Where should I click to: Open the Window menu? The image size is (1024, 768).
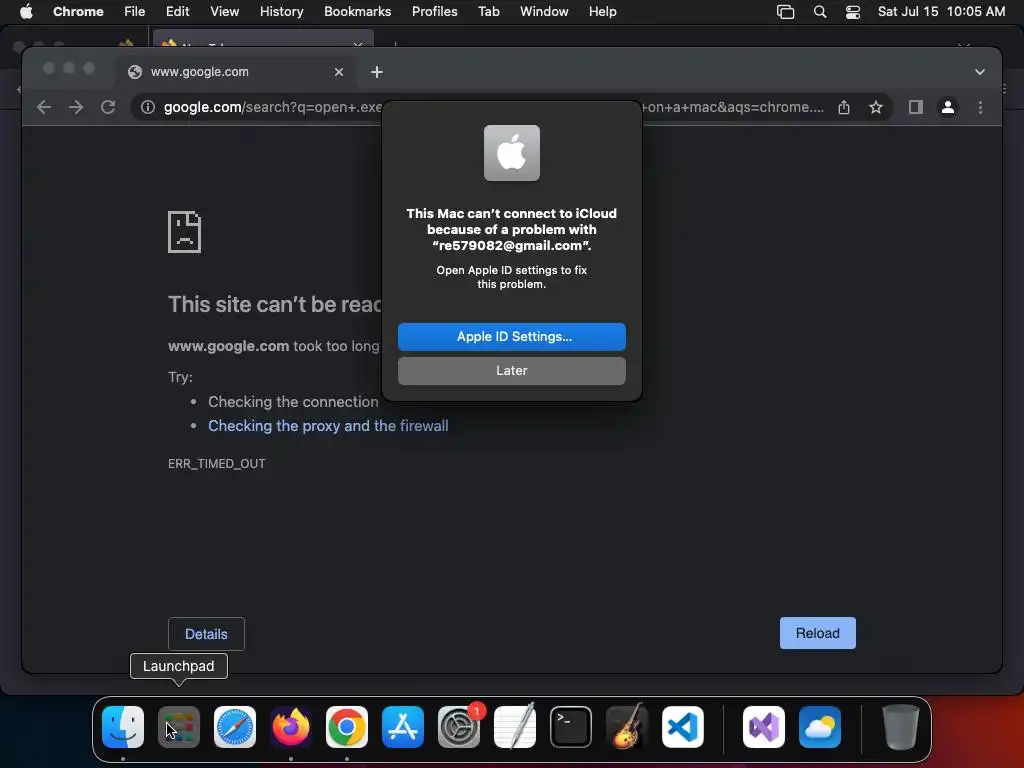coord(544,12)
